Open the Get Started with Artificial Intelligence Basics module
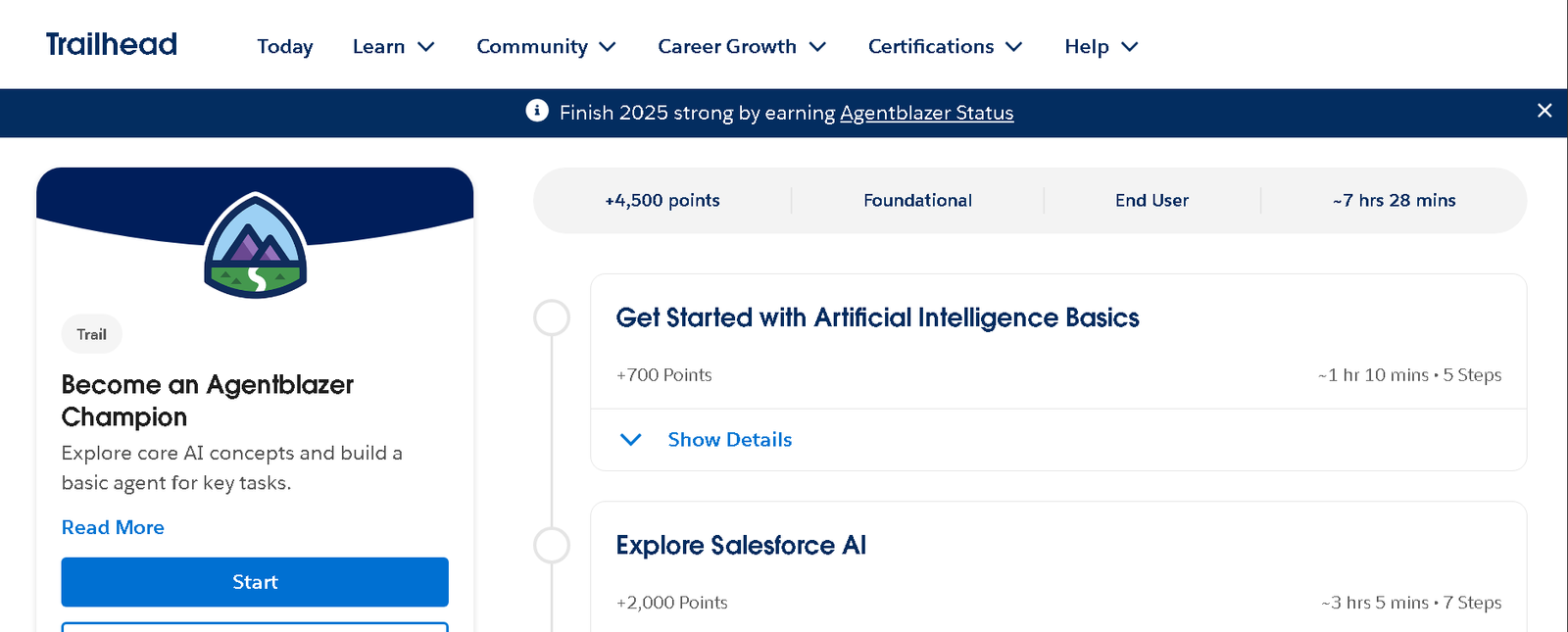Image resolution: width=1568 pixels, height=632 pixels. click(877, 317)
